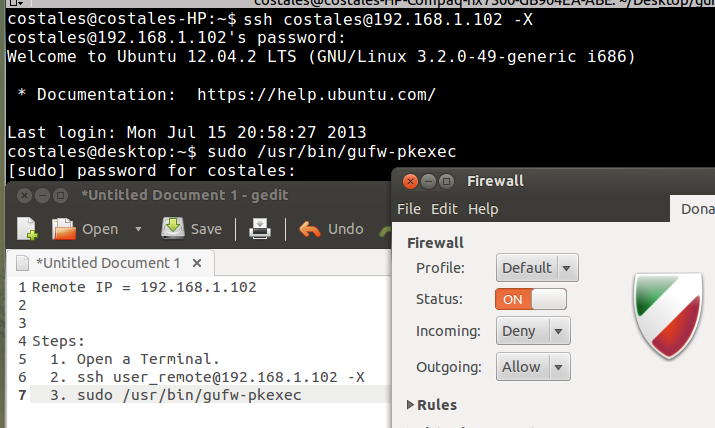Screen dimensions: 715x428
Task: Toggle the Firewall status ON switch
Action: click(531, 299)
